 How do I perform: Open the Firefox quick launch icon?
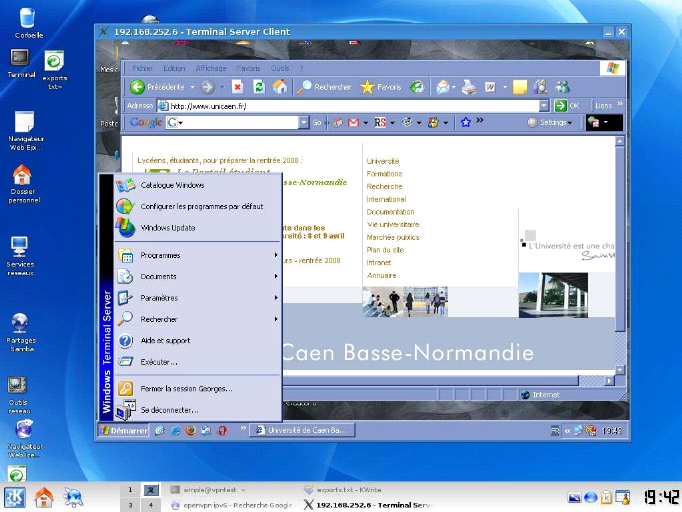(189, 430)
